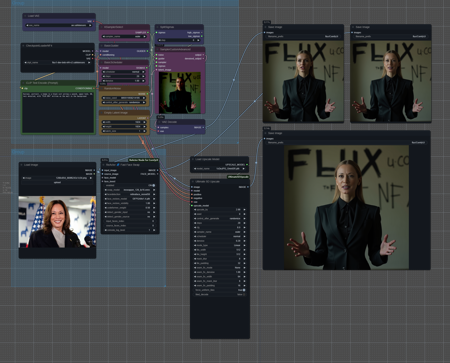Collapse the CLIP Text Encode (Prompt) node
The image size is (450, 363).
coord(23,83)
